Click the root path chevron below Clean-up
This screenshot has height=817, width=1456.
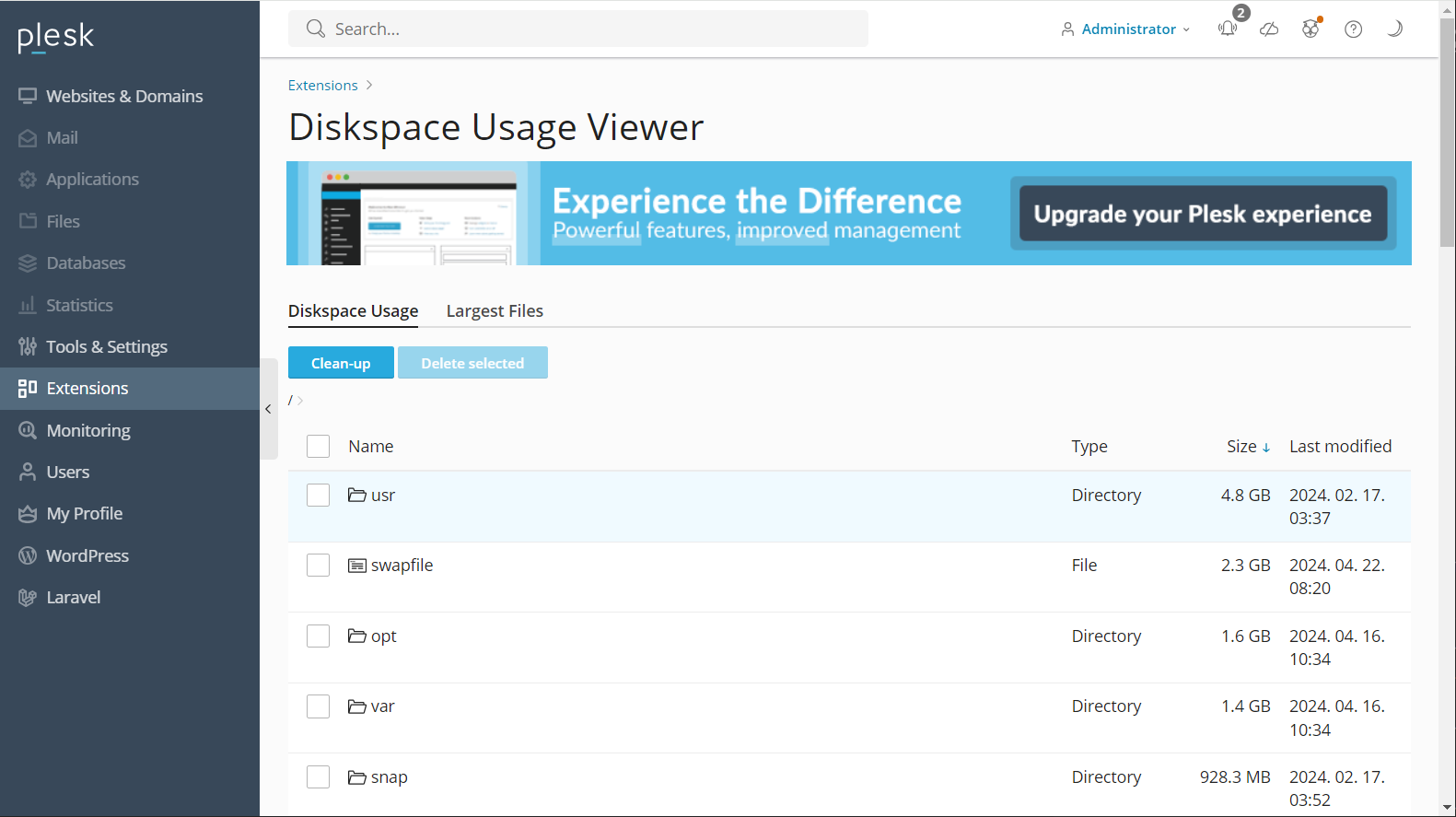click(x=300, y=401)
